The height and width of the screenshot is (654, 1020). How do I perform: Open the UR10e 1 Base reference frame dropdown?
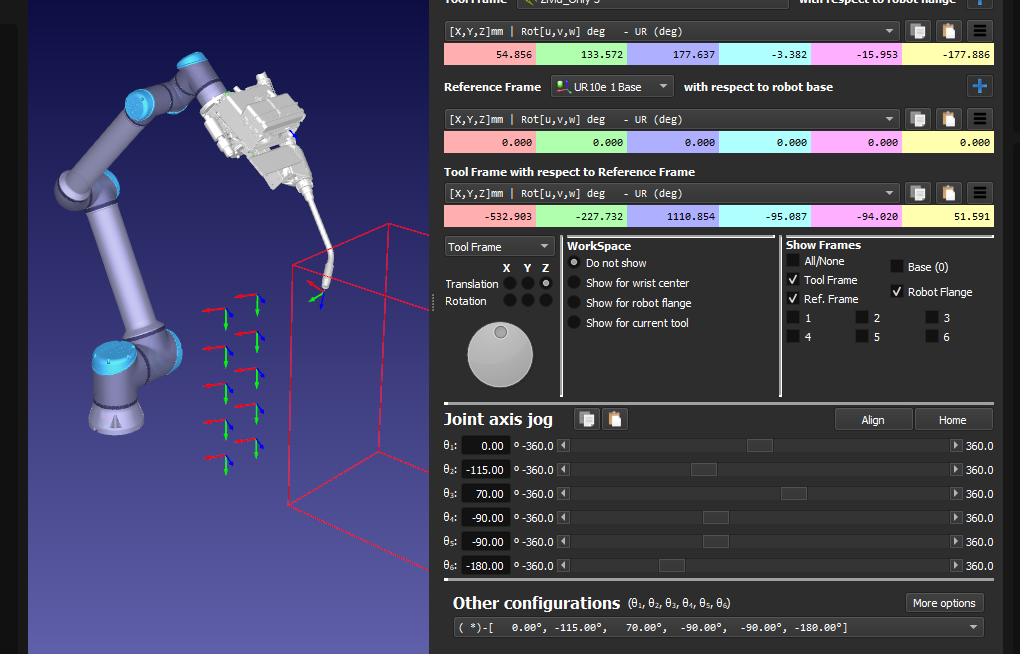[x=612, y=87]
